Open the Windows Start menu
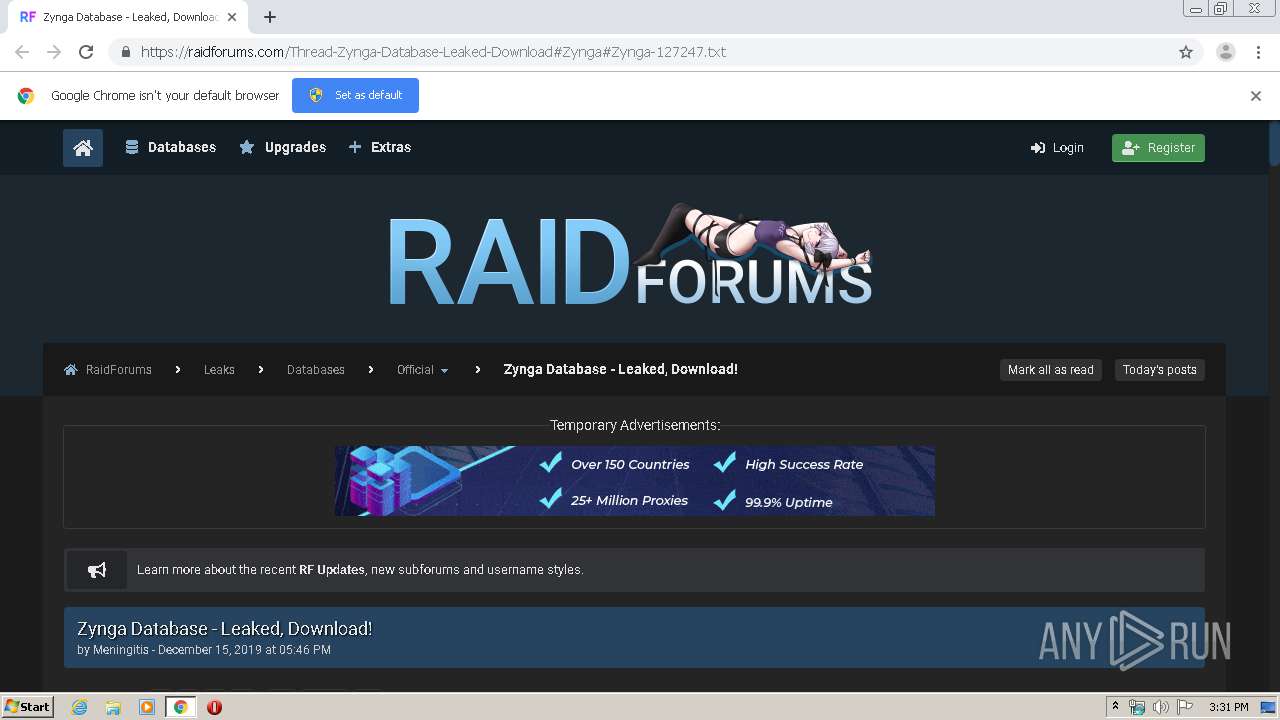 click(x=27, y=707)
